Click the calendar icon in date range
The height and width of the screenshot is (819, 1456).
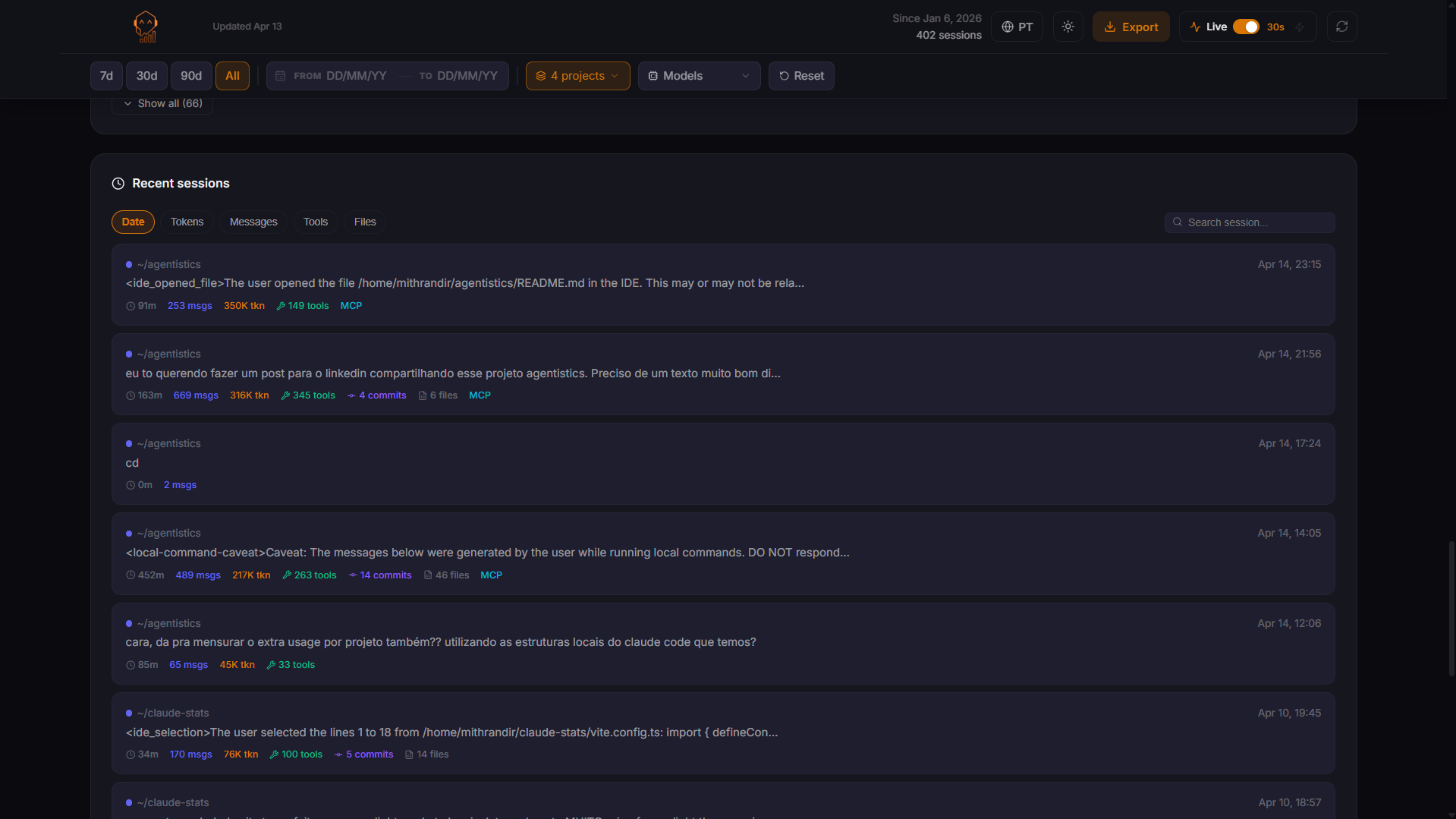coord(280,76)
